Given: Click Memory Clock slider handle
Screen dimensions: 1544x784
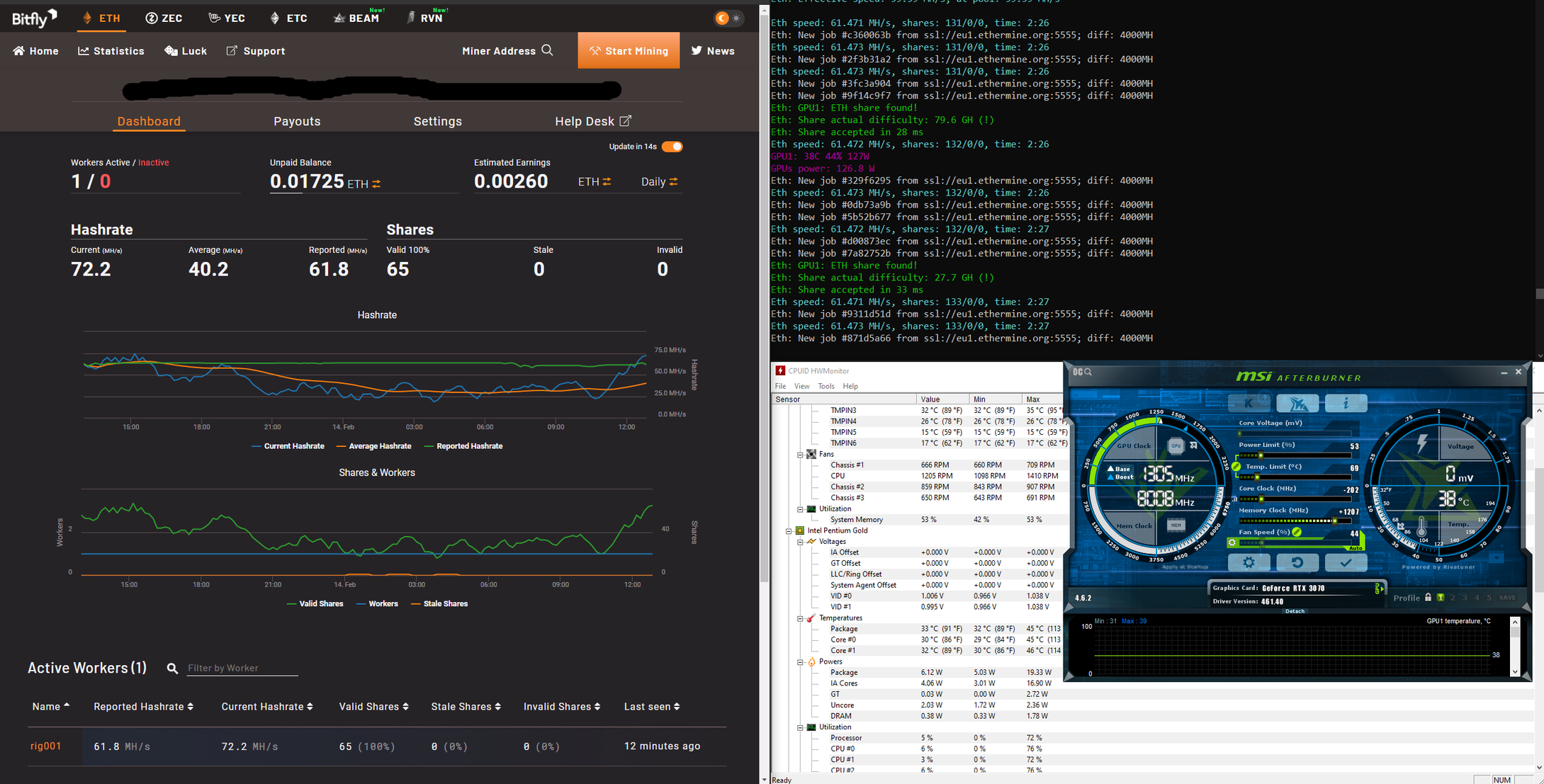Looking at the screenshot, I should [x=1334, y=521].
